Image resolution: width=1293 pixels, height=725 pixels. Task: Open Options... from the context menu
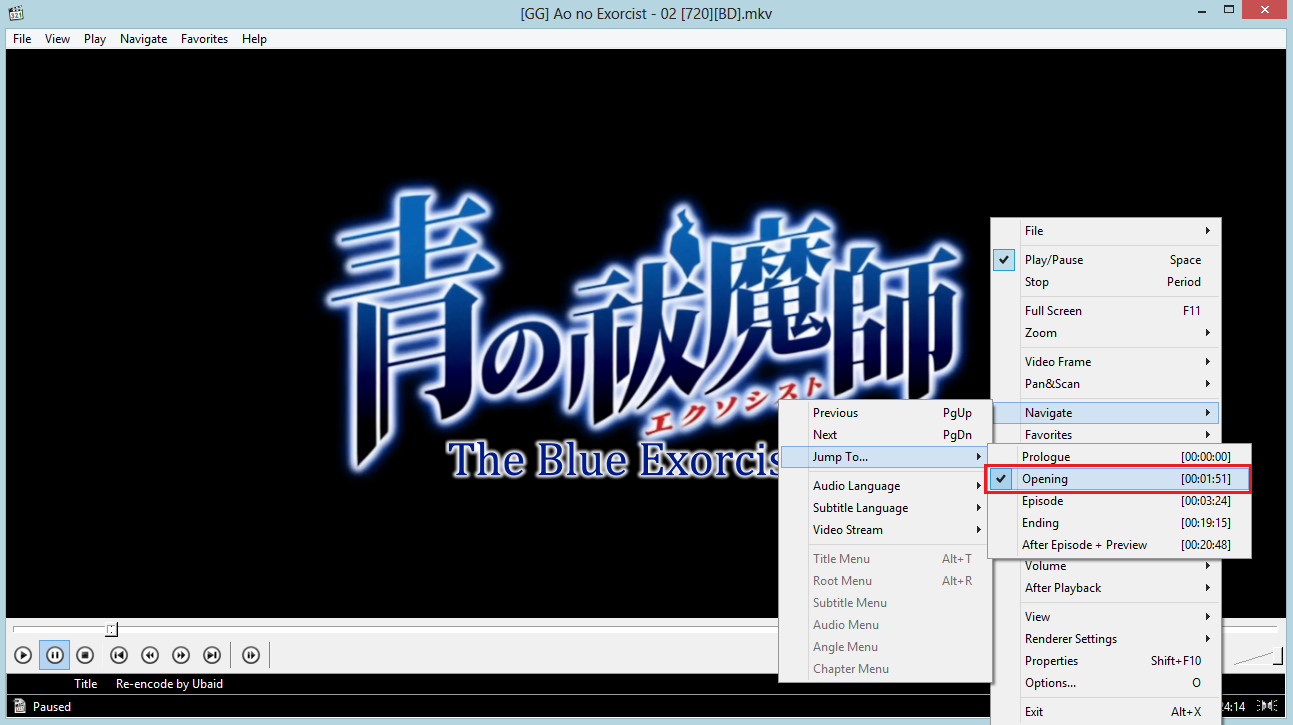[x=1105, y=683]
